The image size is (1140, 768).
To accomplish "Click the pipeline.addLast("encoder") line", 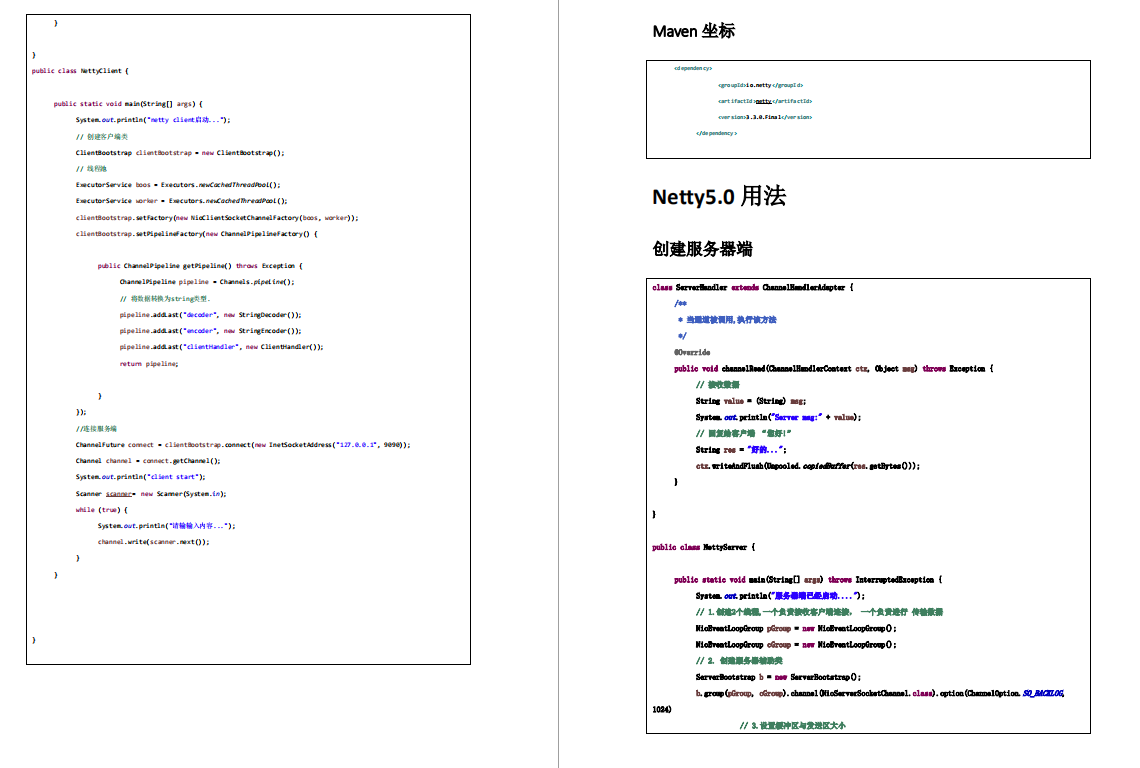I will tap(210, 331).
